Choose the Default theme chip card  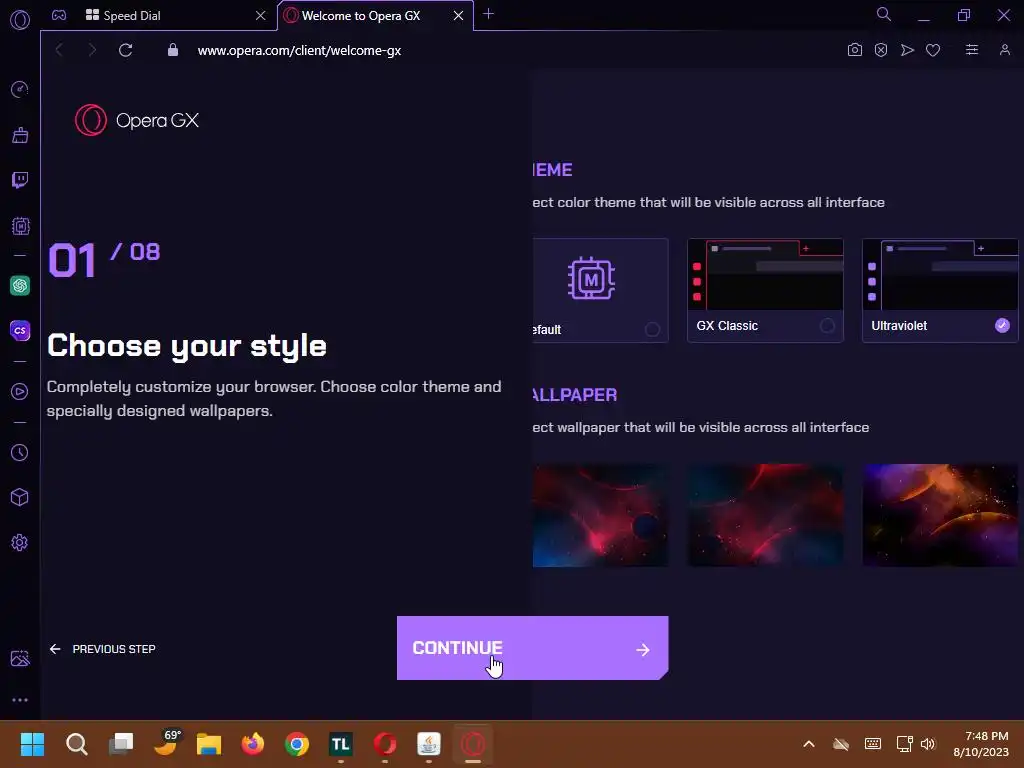[600, 290]
